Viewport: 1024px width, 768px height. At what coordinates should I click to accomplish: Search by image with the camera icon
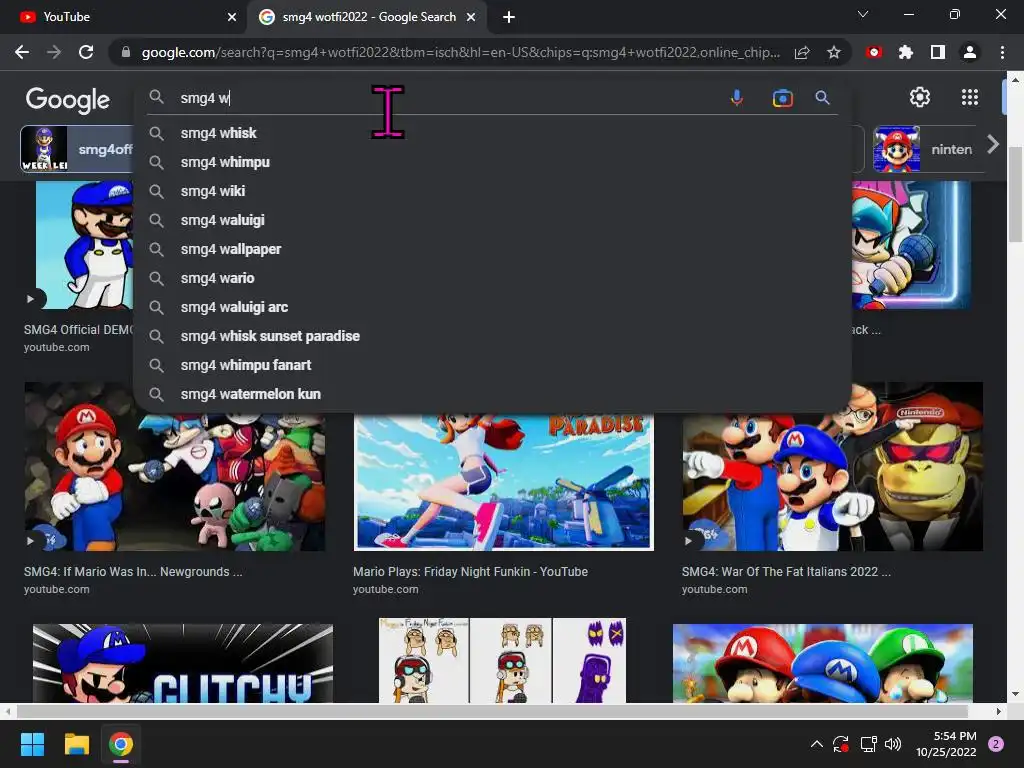(x=782, y=98)
